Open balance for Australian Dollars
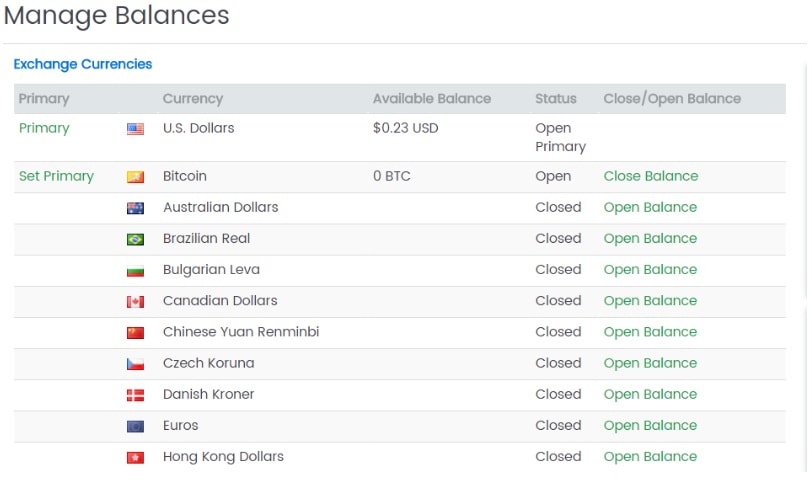This screenshot has width=812, height=485. tap(650, 207)
